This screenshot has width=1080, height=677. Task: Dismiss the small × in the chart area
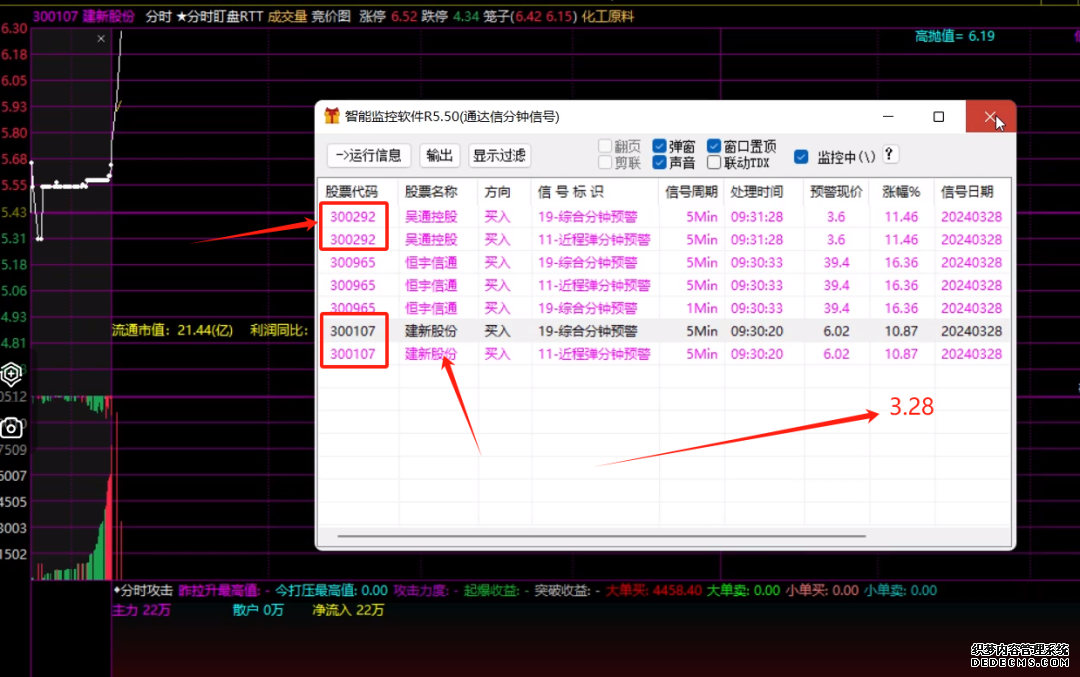click(x=101, y=39)
